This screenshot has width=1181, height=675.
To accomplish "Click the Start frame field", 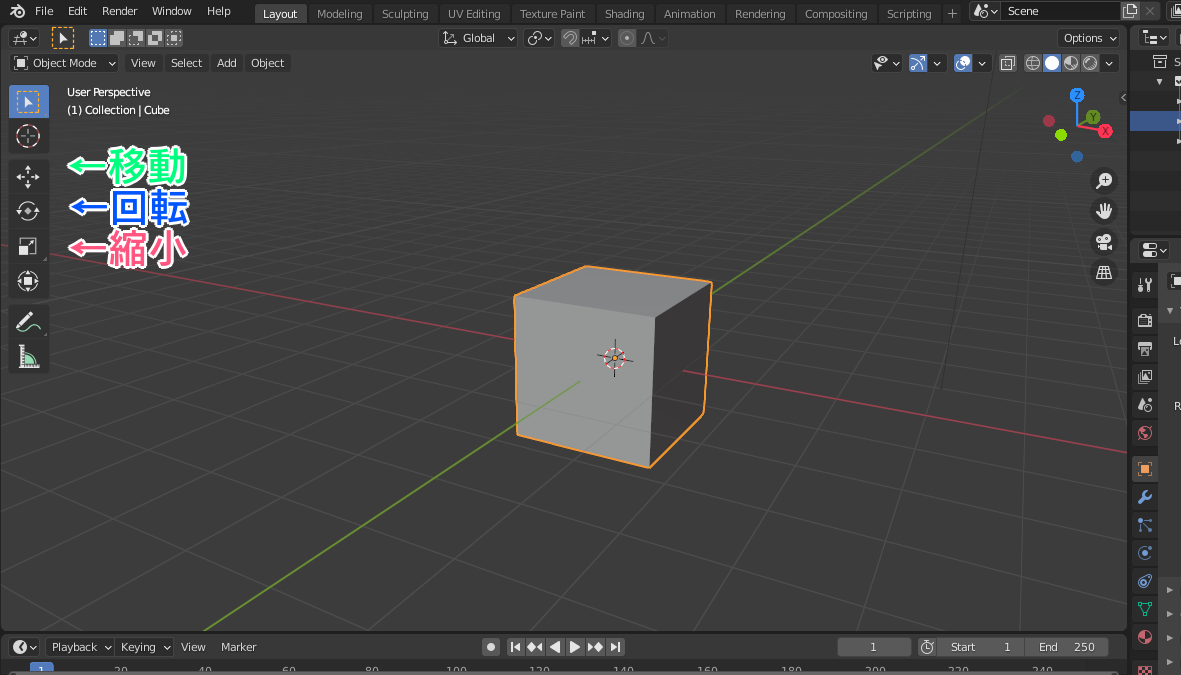I will pyautogui.click(x=980, y=647).
